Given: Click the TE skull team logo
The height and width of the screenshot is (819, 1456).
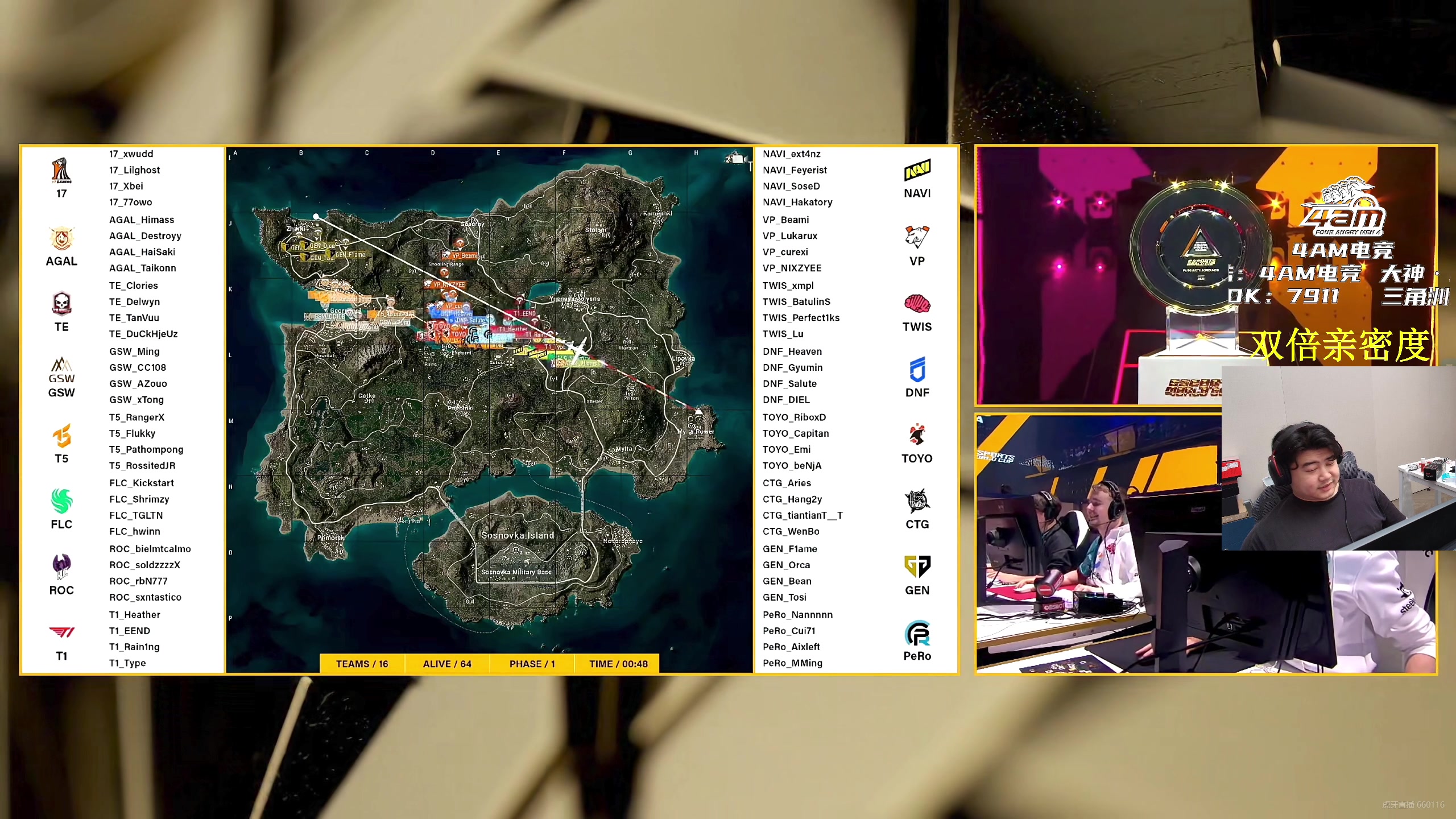Looking at the screenshot, I should [x=61, y=304].
